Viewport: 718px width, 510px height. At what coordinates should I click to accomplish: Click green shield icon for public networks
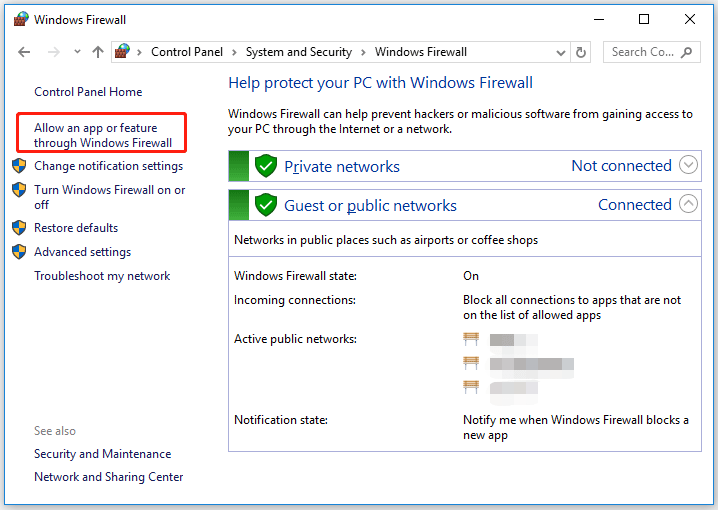point(266,205)
